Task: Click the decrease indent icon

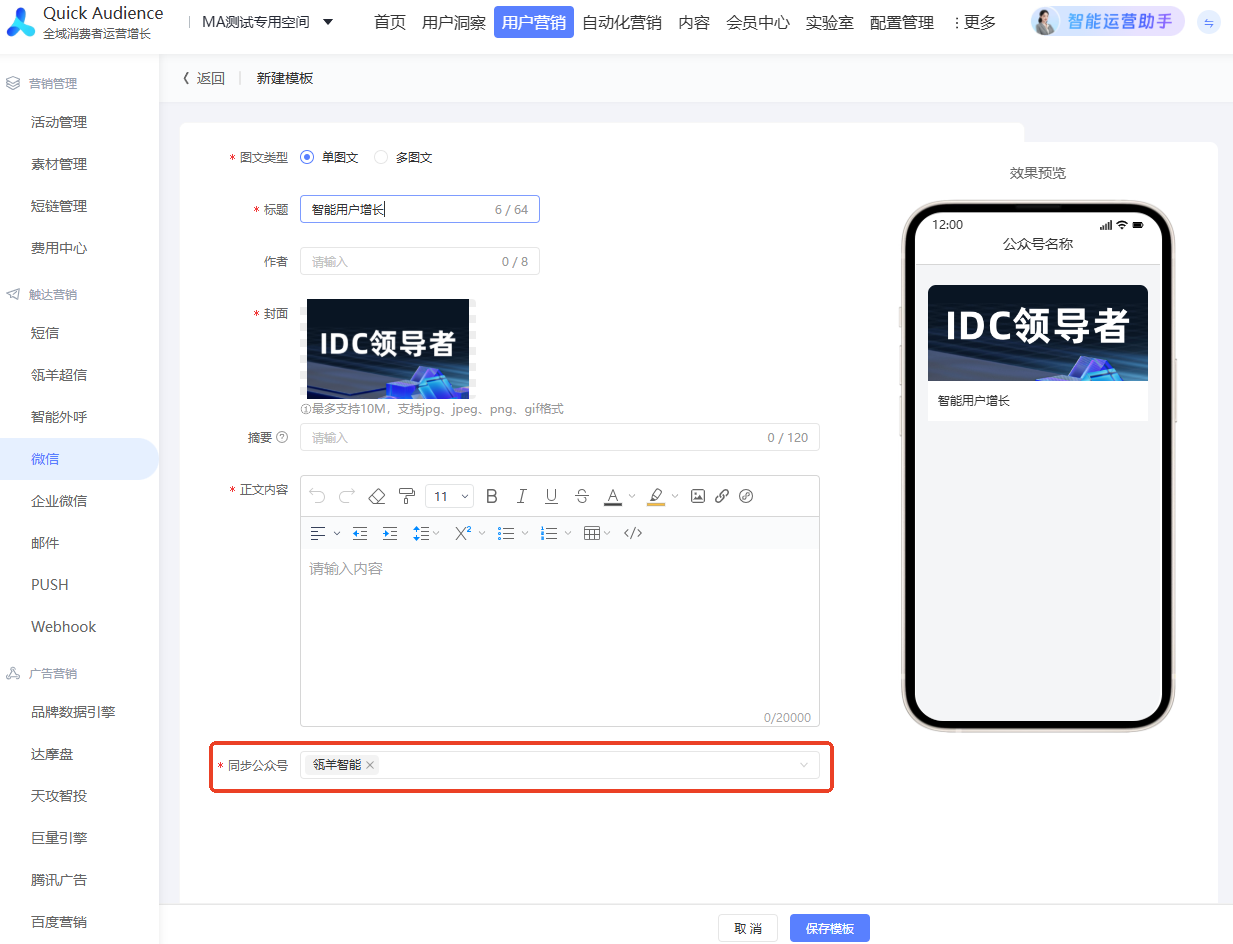Action: (360, 533)
